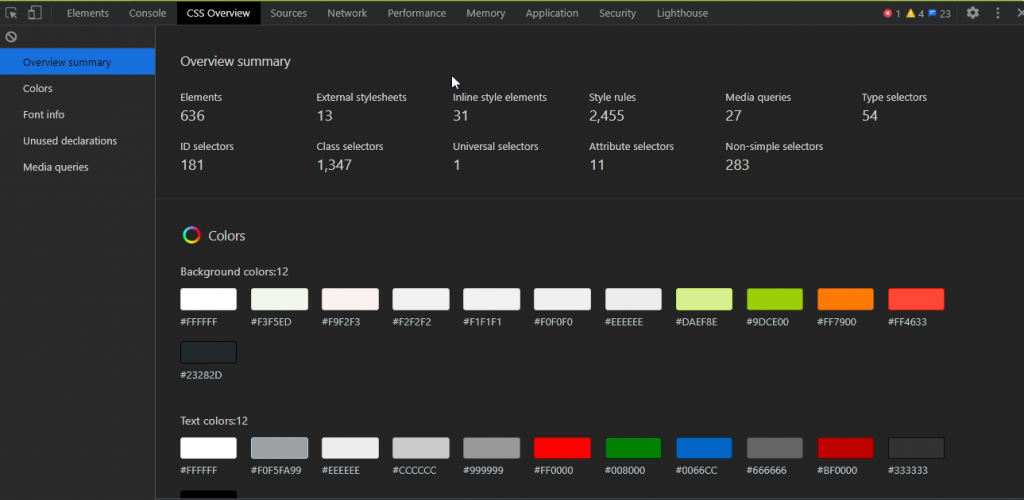The width and height of the screenshot is (1024, 500).
Task: Click text color swatch #666666
Action: (775, 448)
